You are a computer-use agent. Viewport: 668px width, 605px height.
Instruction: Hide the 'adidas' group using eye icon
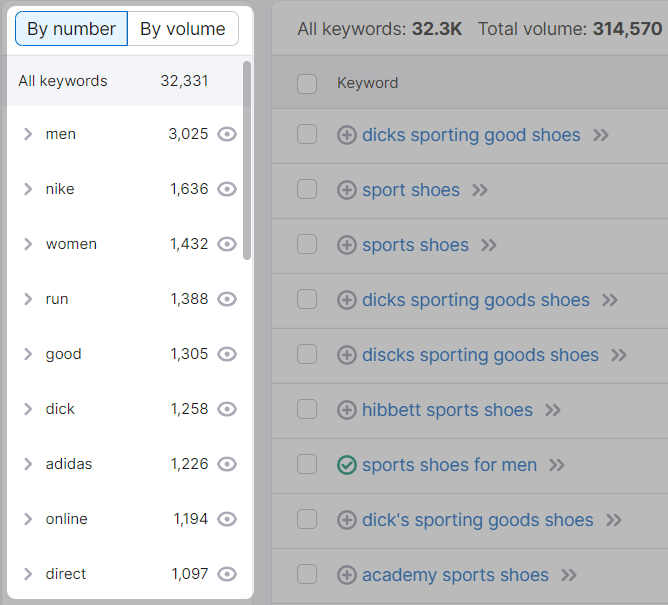(227, 464)
